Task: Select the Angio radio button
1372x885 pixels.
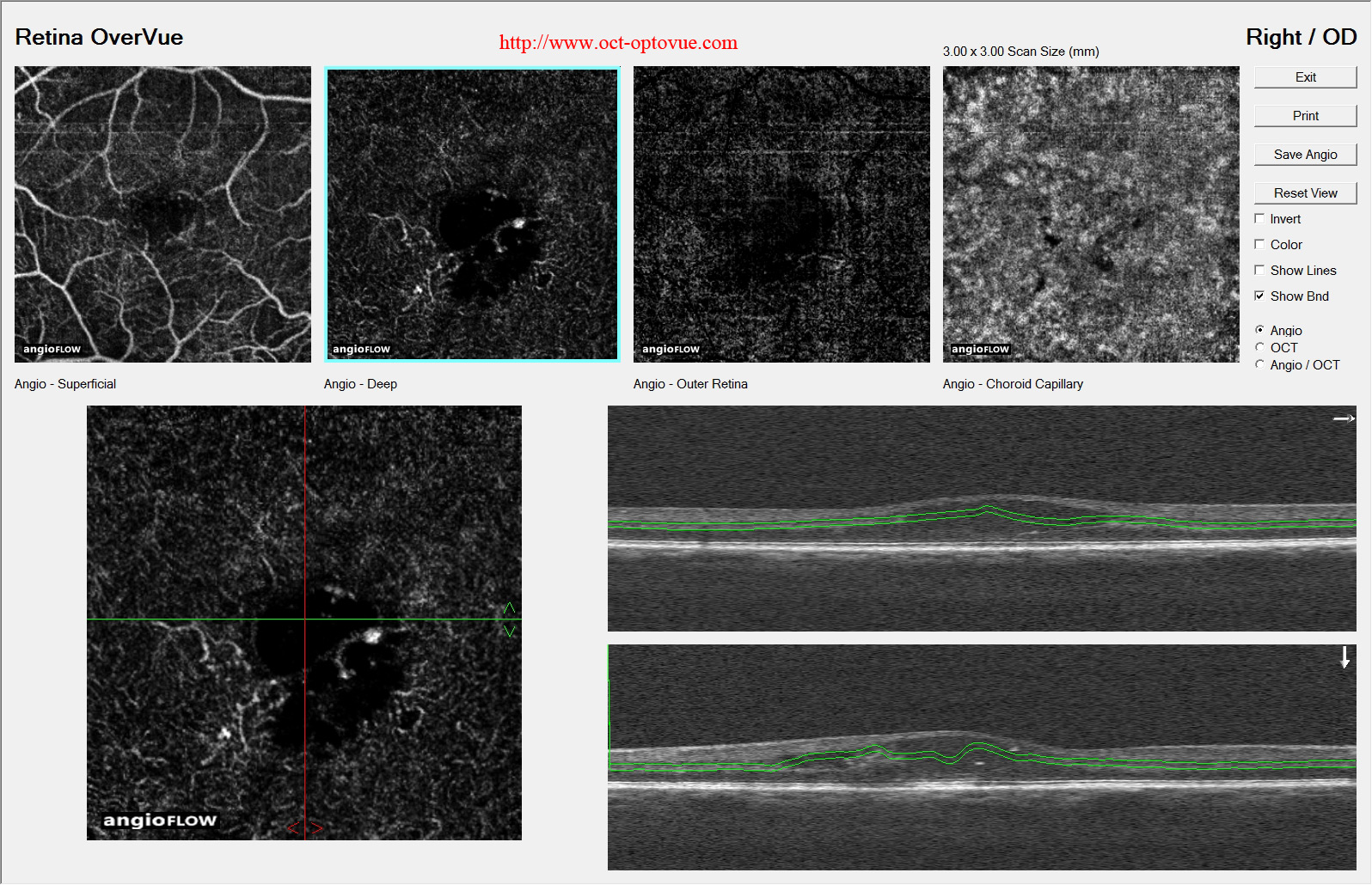Action: click(x=1259, y=331)
